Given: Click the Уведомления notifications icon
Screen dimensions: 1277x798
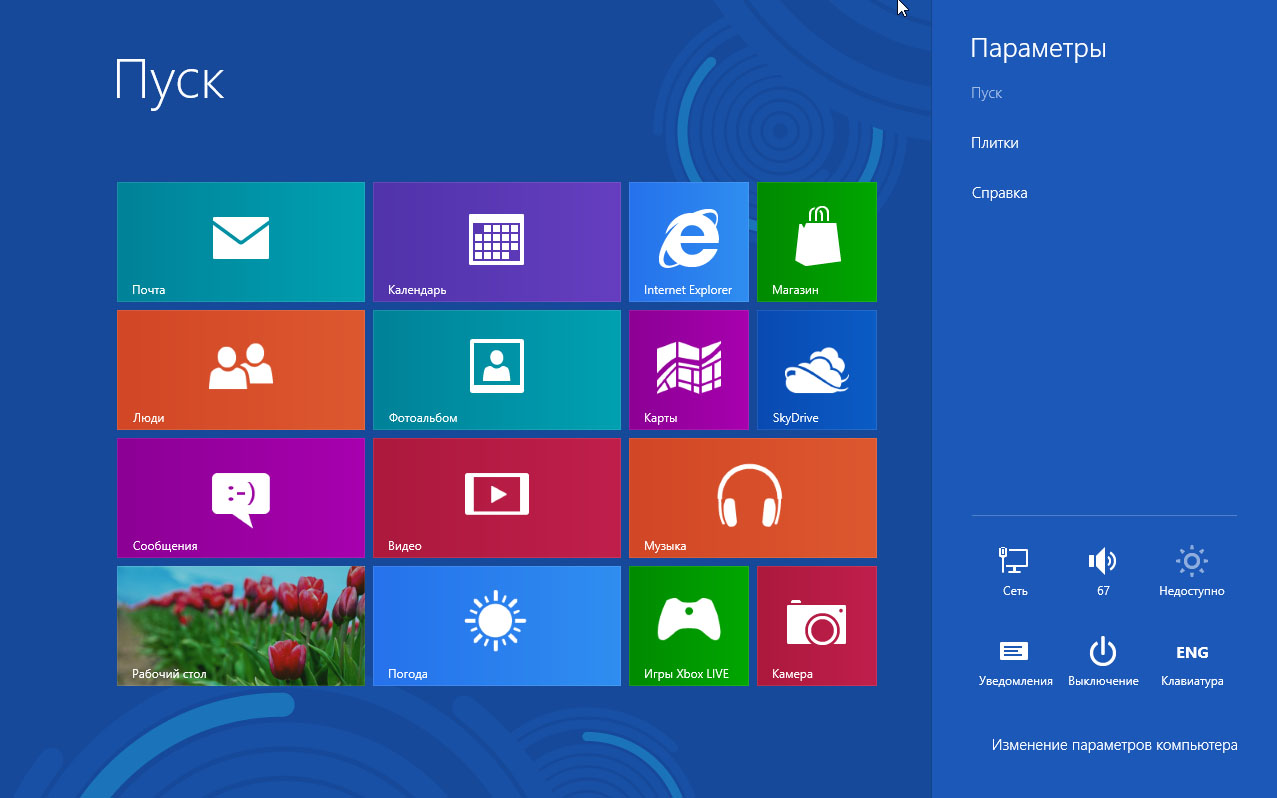Looking at the screenshot, I should click(x=1015, y=662).
